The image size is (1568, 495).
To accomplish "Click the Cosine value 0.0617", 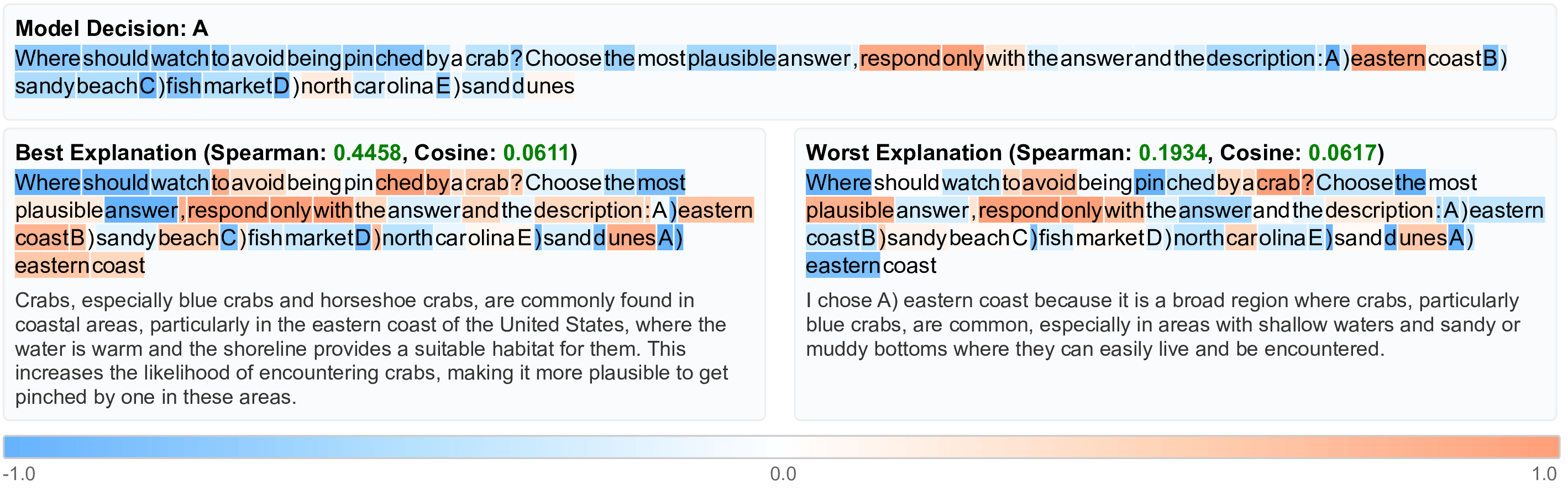I will 1341,152.
